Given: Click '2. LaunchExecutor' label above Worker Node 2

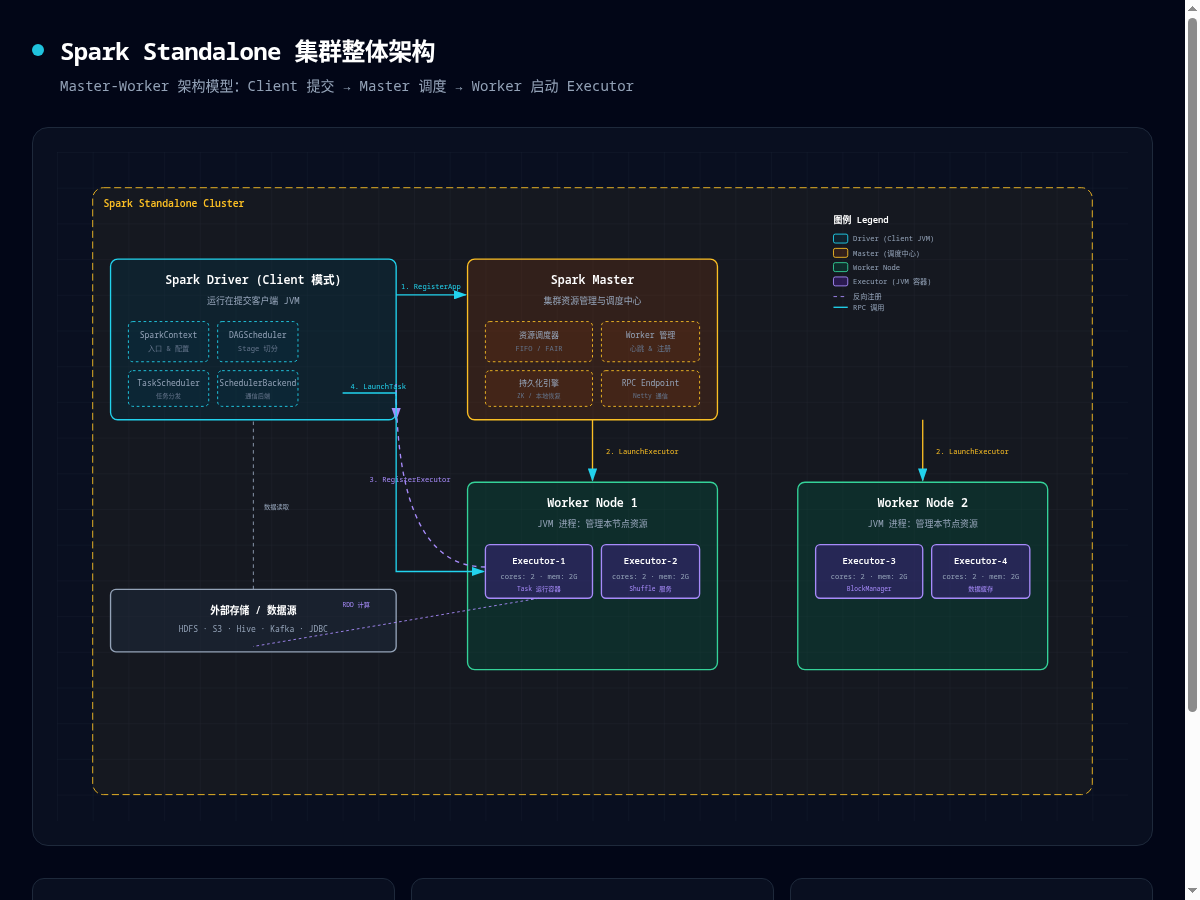Looking at the screenshot, I should coord(972,452).
